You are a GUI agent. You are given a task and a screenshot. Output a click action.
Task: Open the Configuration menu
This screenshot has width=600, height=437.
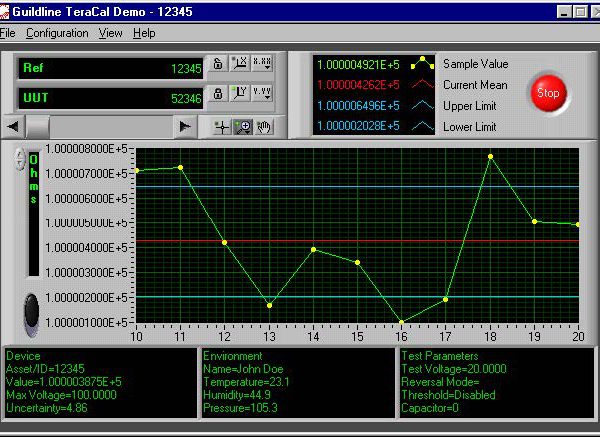[x=57, y=33]
